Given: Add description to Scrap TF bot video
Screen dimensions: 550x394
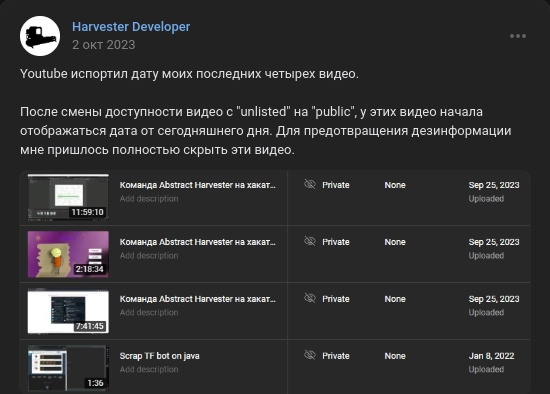Looking at the screenshot, I should click(x=149, y=369).
